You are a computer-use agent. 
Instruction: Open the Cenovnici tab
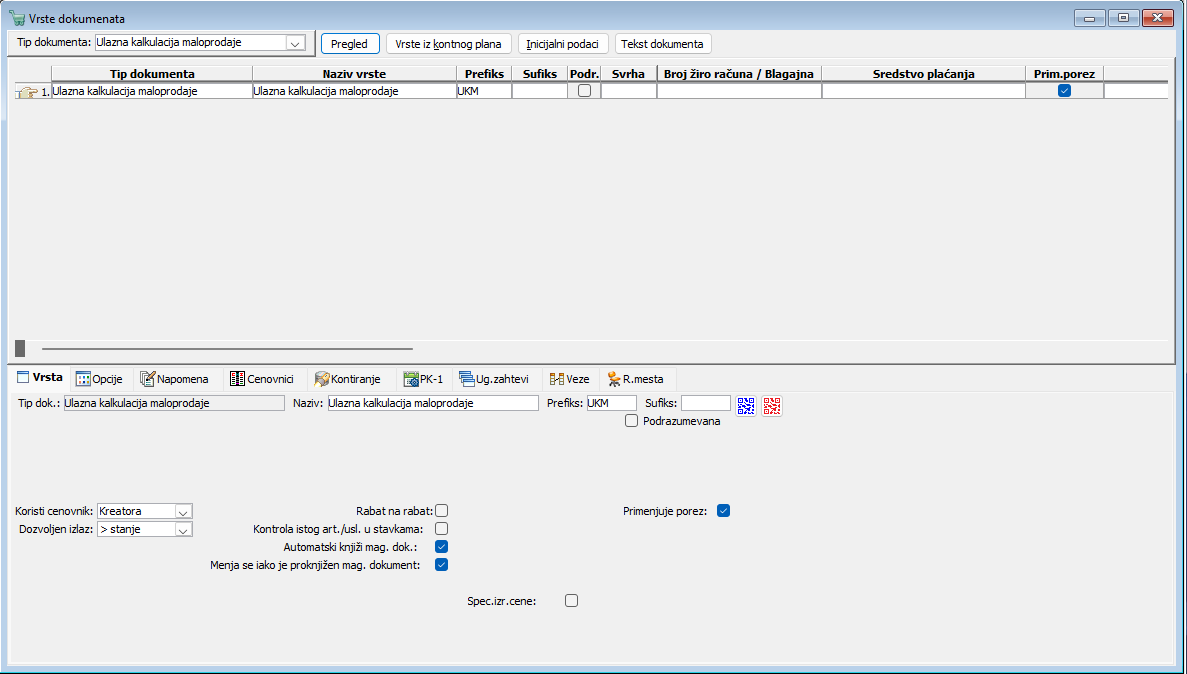point(262,379)
